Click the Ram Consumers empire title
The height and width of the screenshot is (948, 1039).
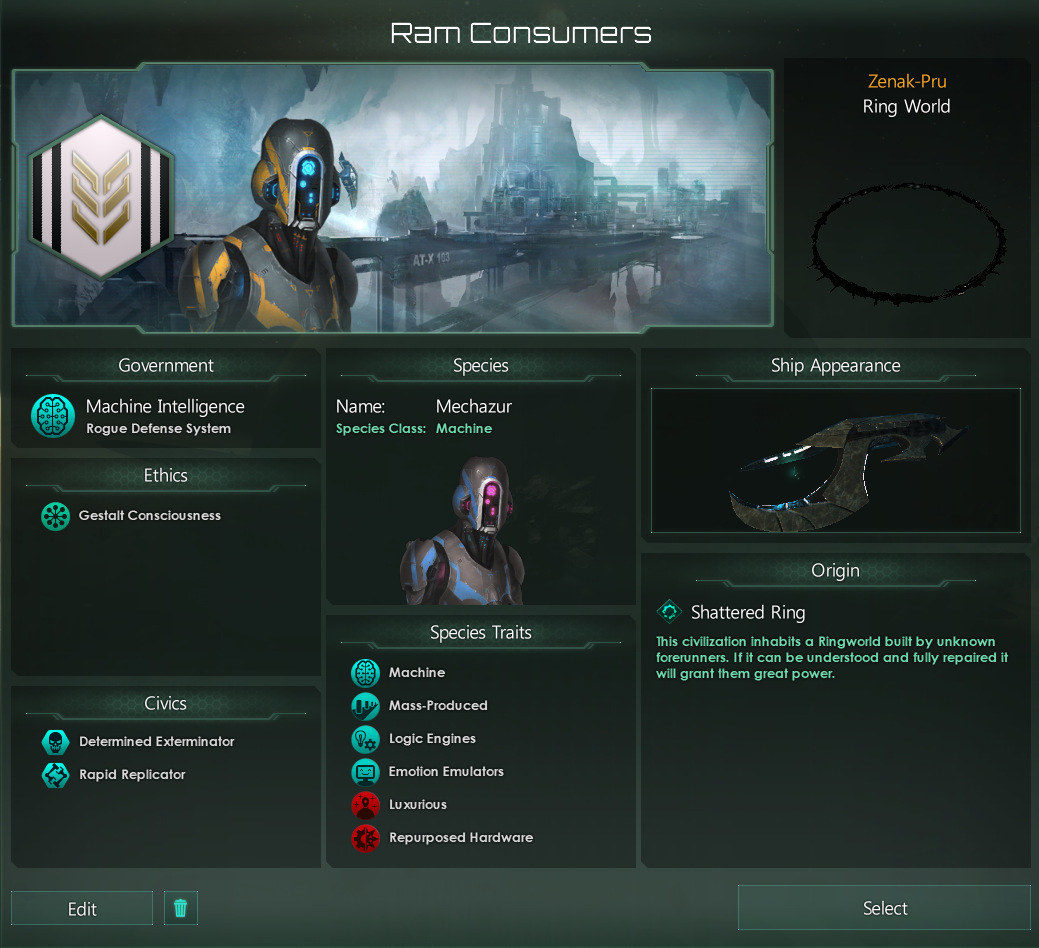521,33
